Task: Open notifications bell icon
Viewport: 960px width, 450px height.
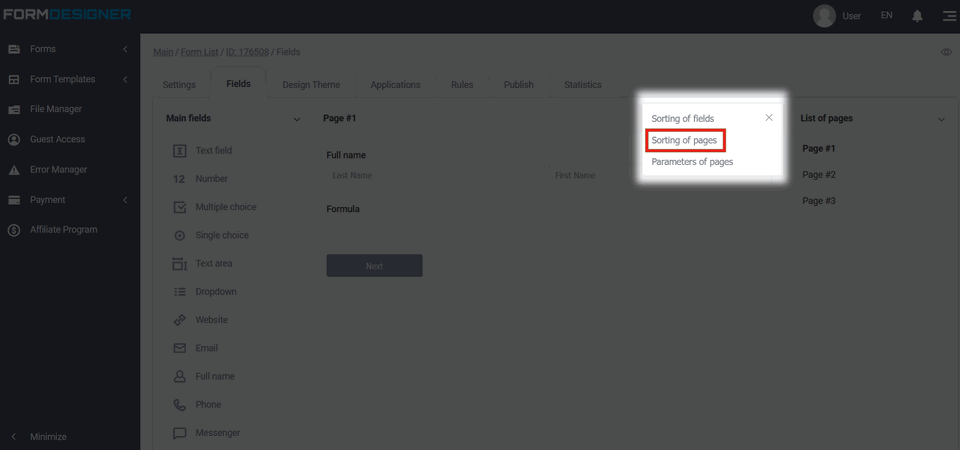Action: point(917,16)
